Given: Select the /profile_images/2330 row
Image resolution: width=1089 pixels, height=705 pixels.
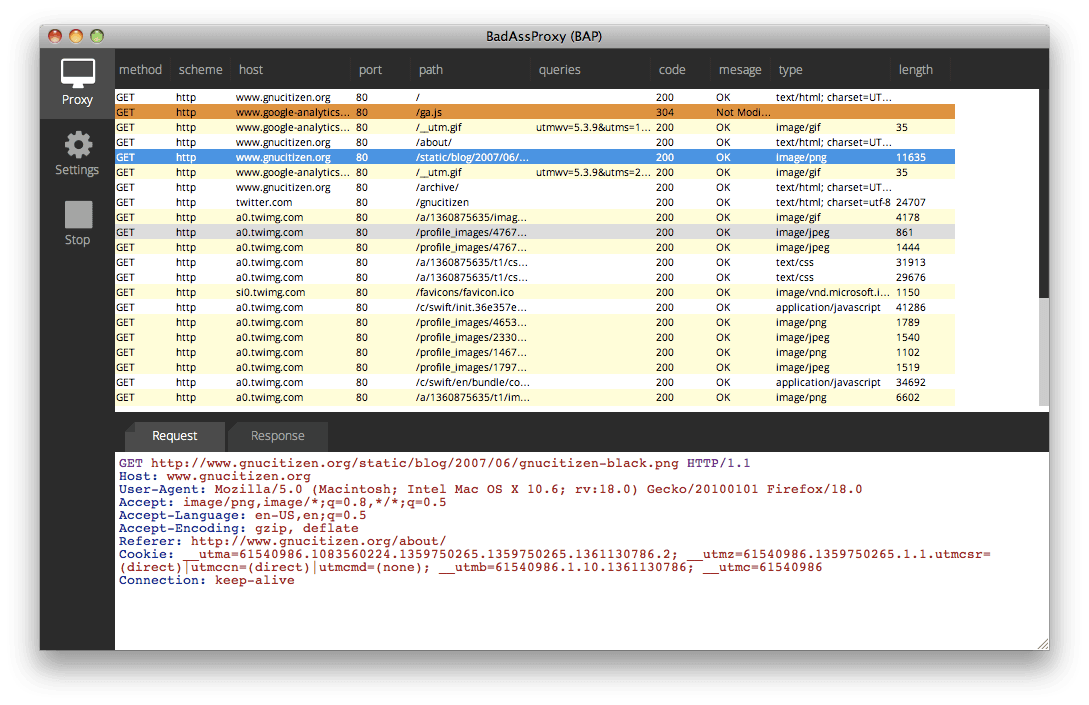Looking at the screenshot, I should click(x=535, y=338).
